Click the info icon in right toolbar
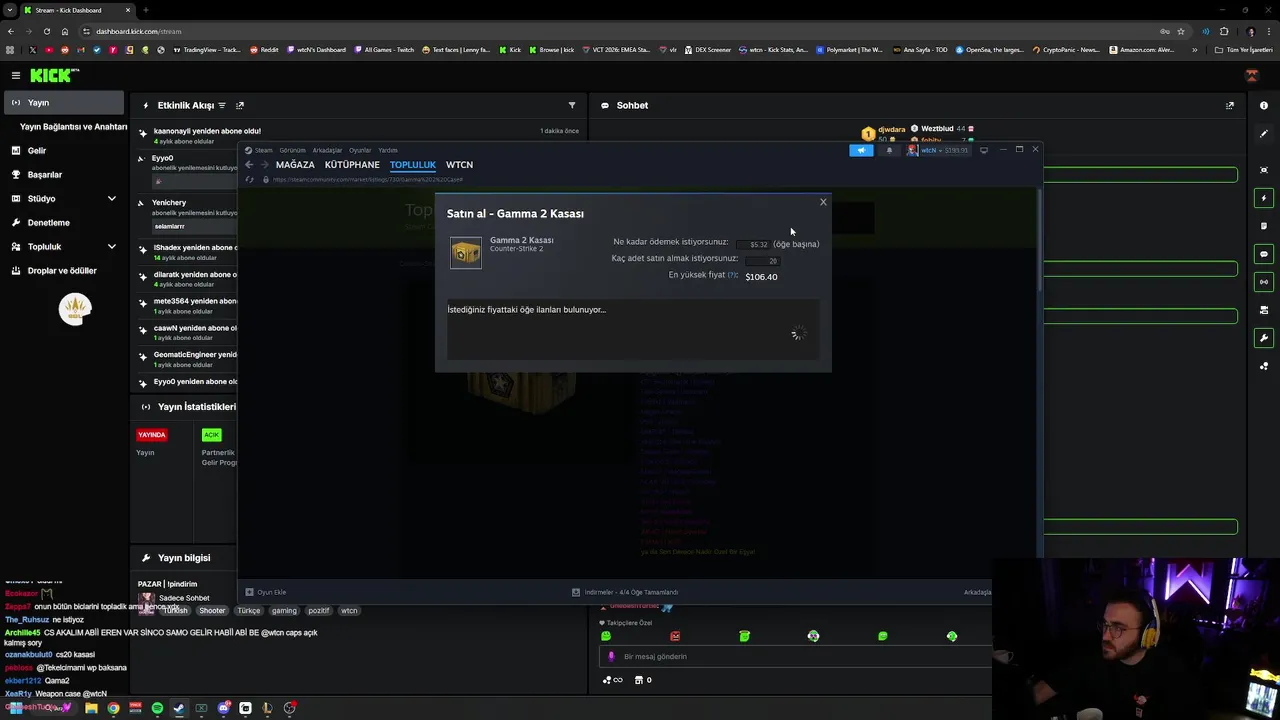This screenshot has height=720, width=1280. pyautogui.click(x=1264, y=105)
